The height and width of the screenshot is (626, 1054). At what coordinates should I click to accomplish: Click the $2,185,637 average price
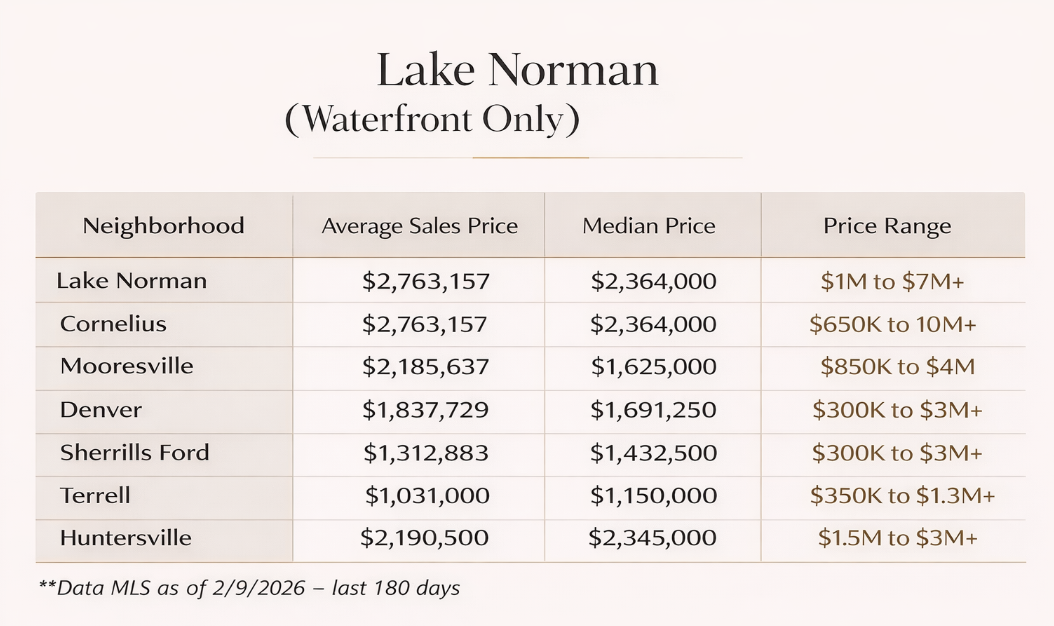425,367
